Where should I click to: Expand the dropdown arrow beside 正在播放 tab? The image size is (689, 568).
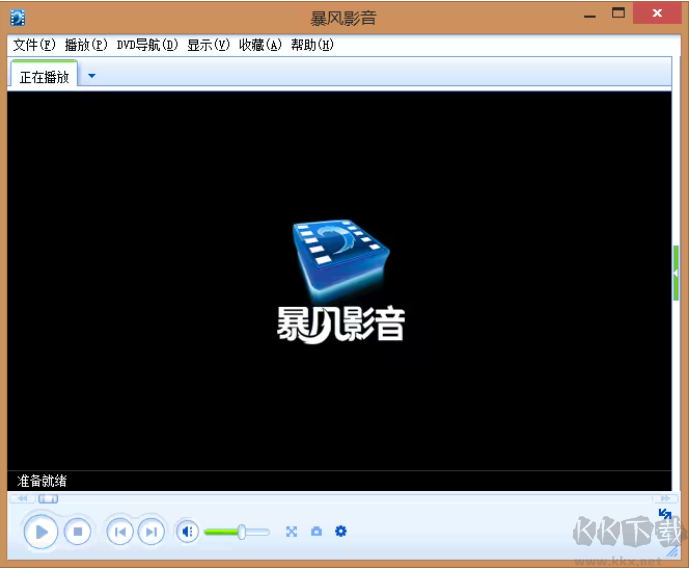point(91,76)
